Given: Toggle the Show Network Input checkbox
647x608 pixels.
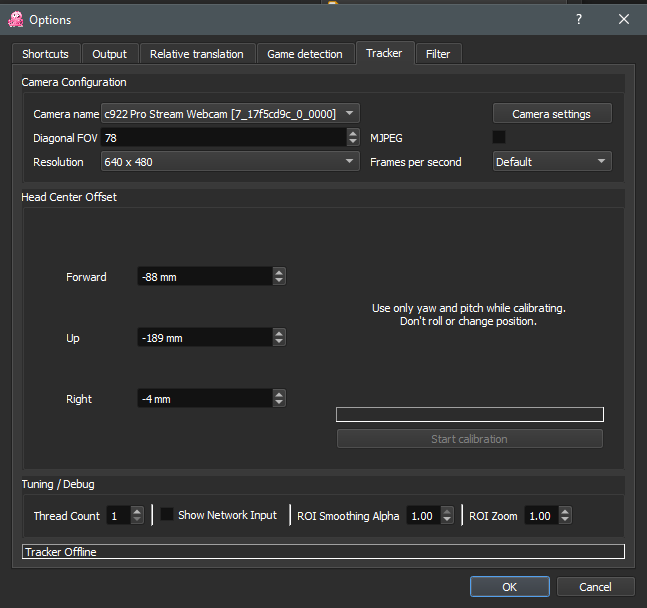Looking at the screenshot, I should (168, 515).
